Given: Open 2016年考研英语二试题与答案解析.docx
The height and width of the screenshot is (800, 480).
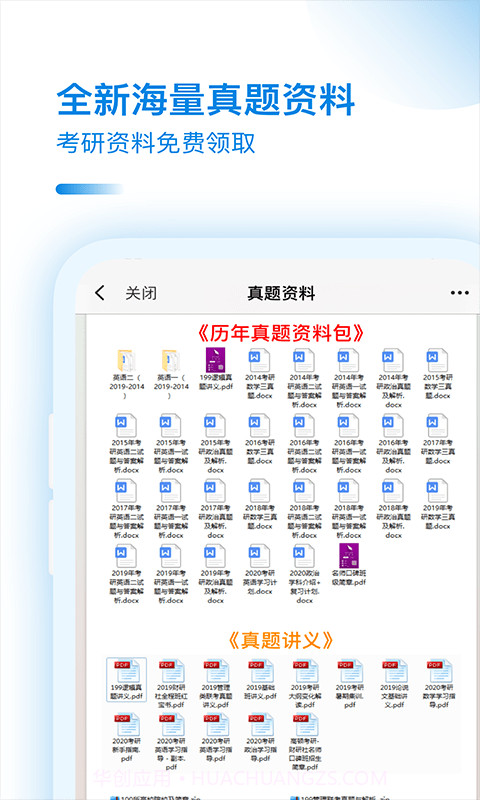Looking at the screenshot, I should coord(305,443).
